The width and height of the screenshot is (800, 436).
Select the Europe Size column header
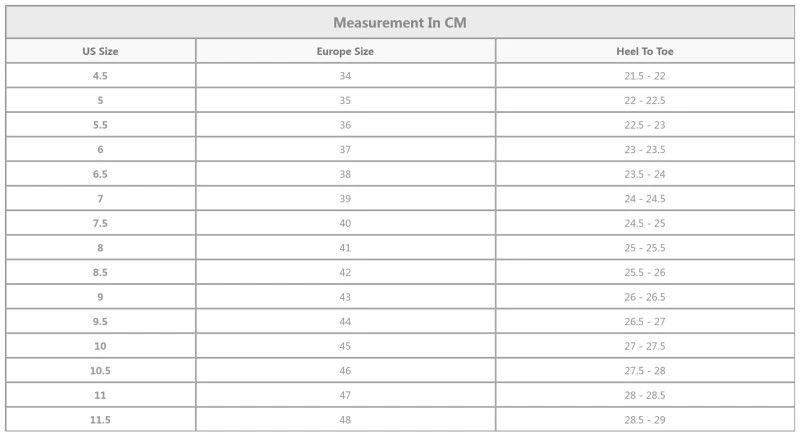[x=345, y=51]
